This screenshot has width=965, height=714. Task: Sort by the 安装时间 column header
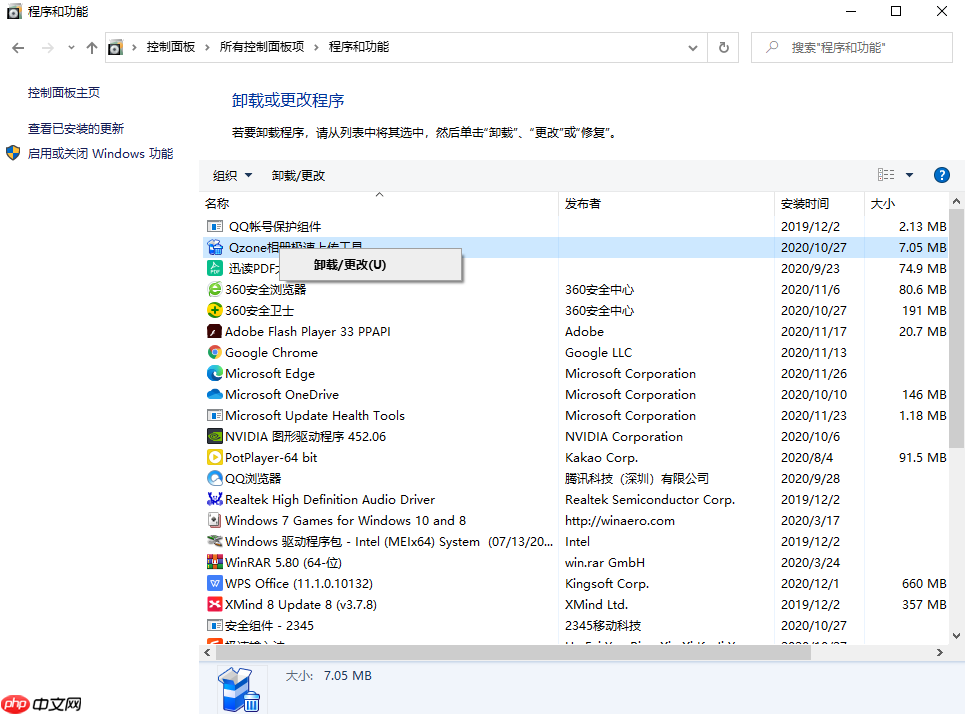(x=819, y=203)
